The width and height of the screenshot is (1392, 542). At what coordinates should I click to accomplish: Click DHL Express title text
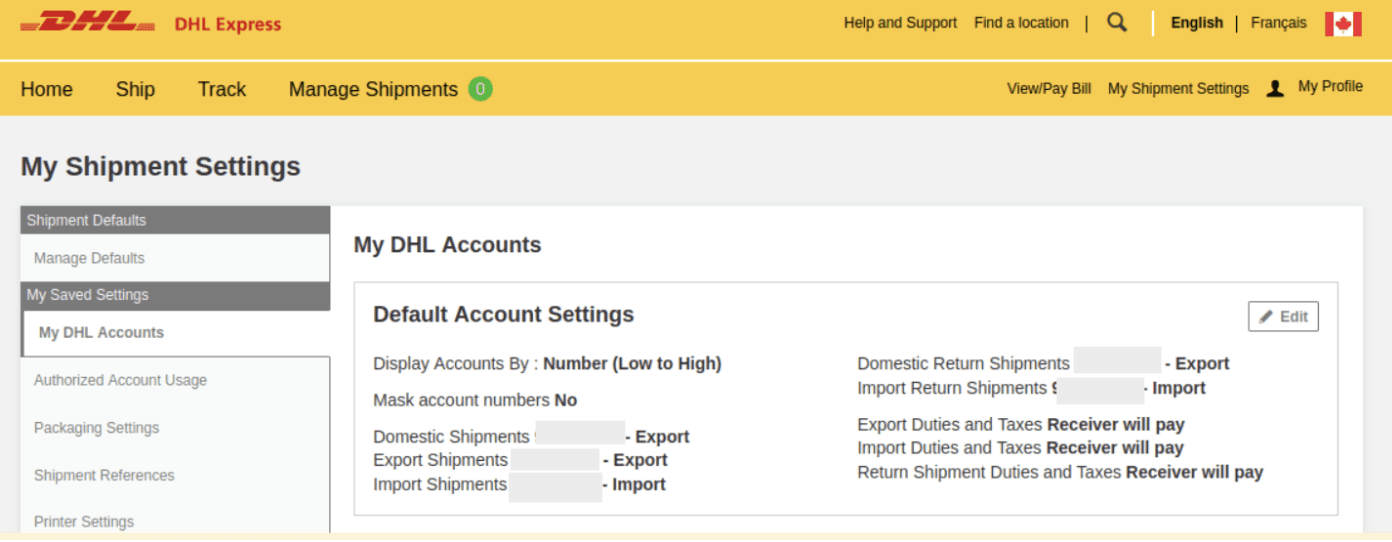pos(228,24)
